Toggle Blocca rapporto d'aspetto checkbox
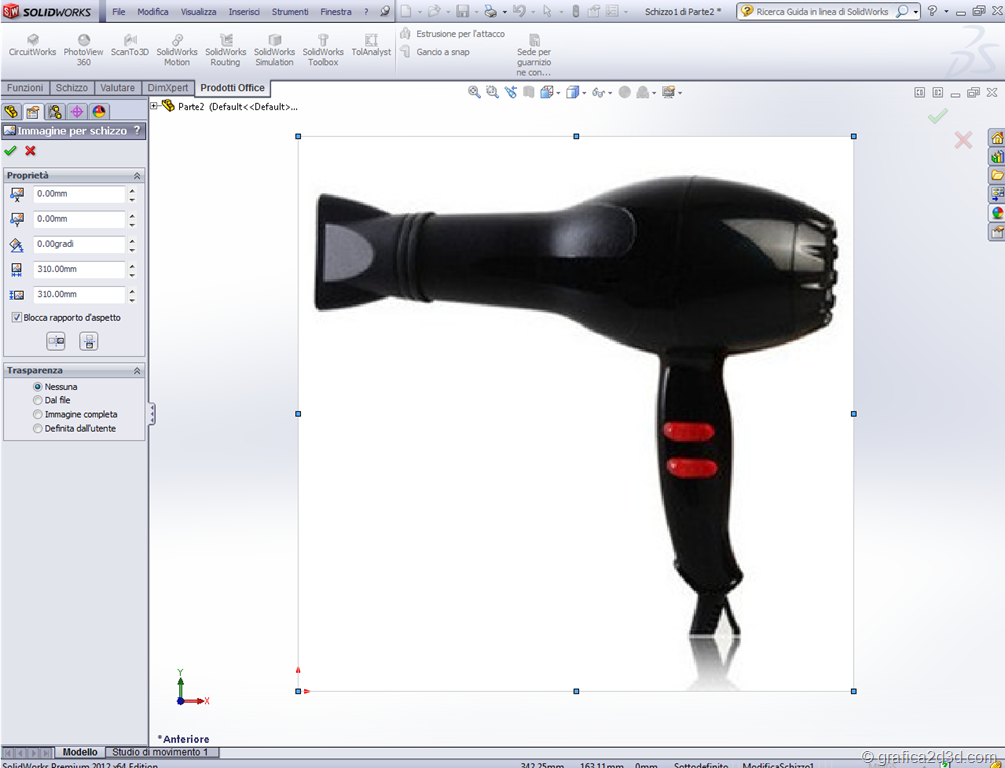The height and width of the screenshot is (768, 1005). 17,317
